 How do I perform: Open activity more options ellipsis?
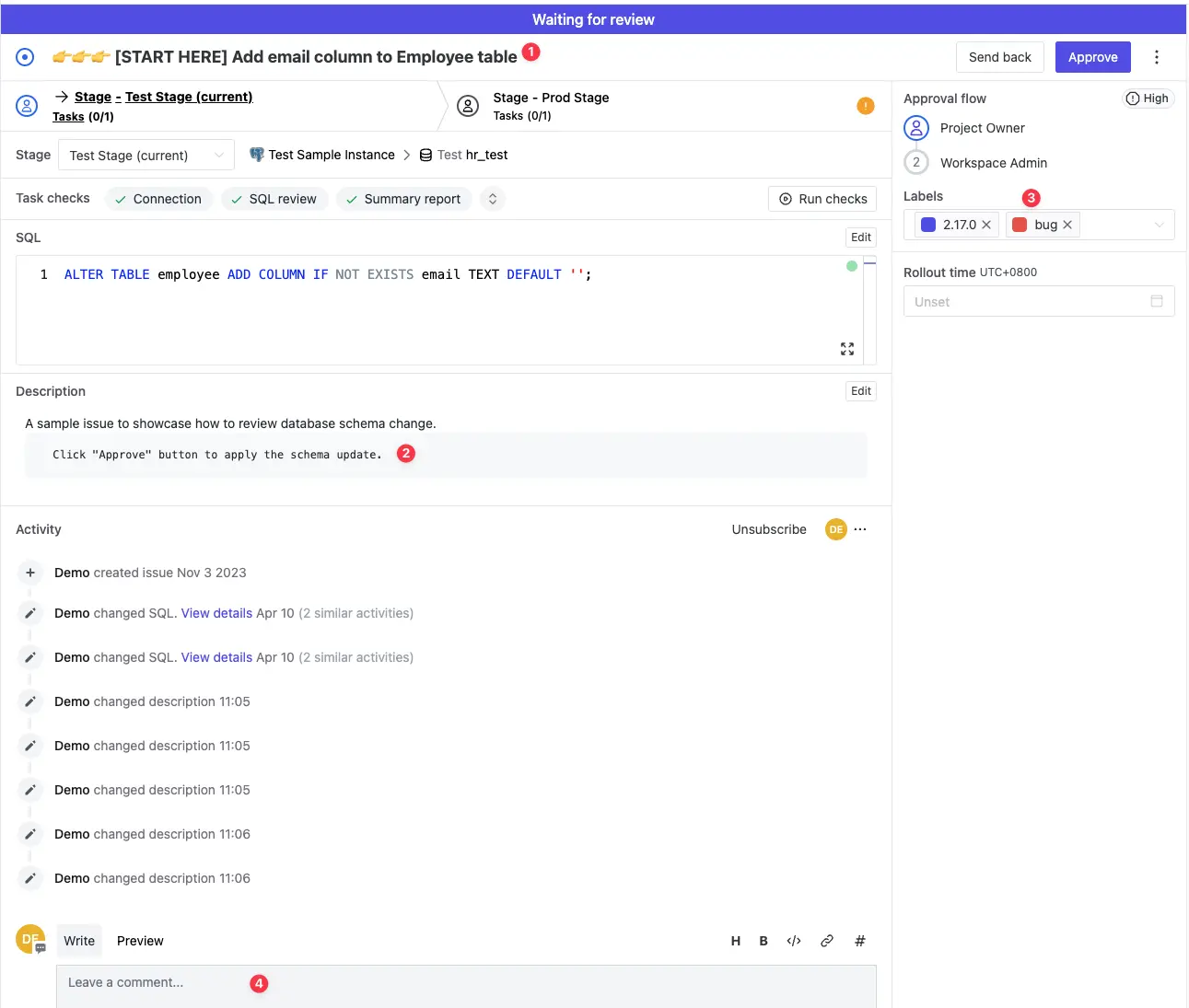[860, 529]
